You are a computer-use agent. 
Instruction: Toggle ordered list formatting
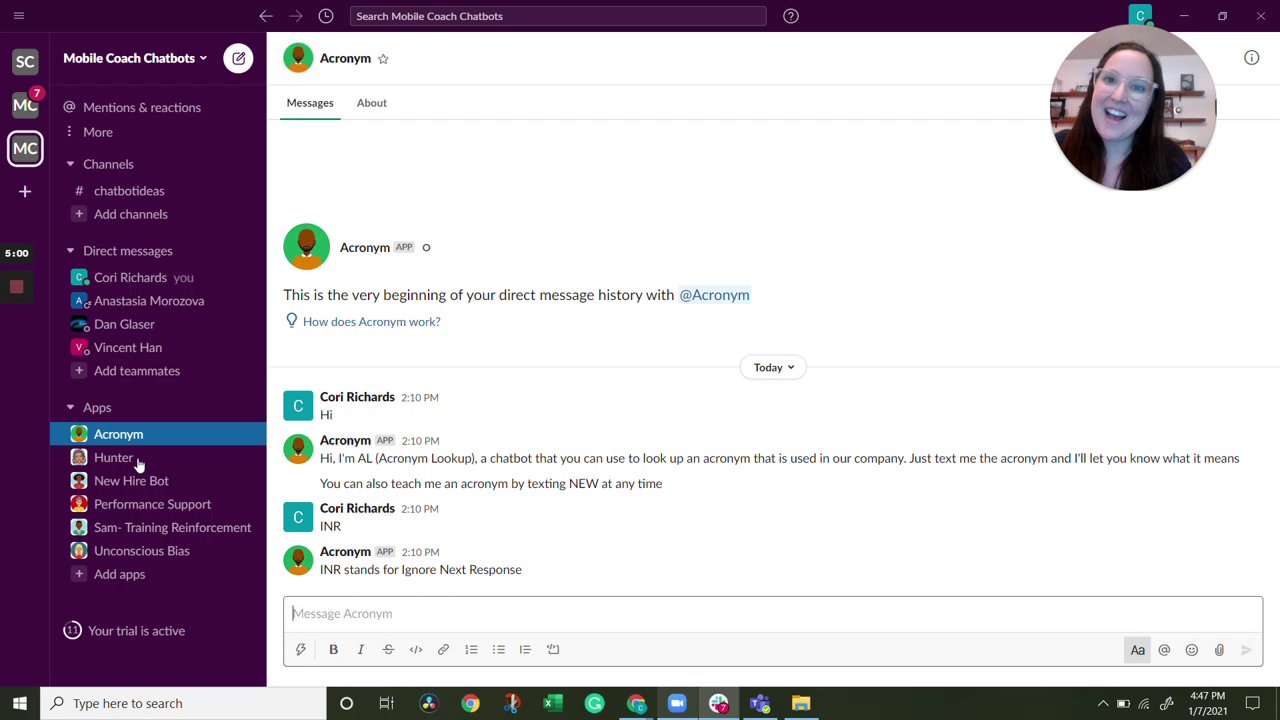tap(471, 649)
